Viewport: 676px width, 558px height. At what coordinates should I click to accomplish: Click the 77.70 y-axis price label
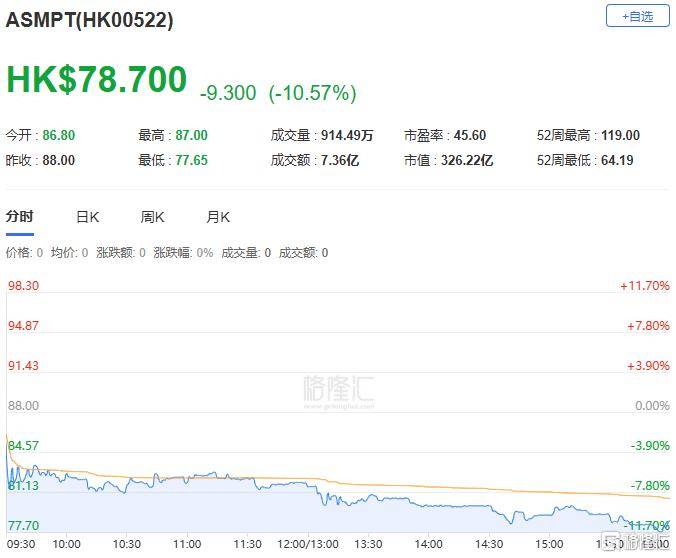pyautogui.click(x=23, y=526)
